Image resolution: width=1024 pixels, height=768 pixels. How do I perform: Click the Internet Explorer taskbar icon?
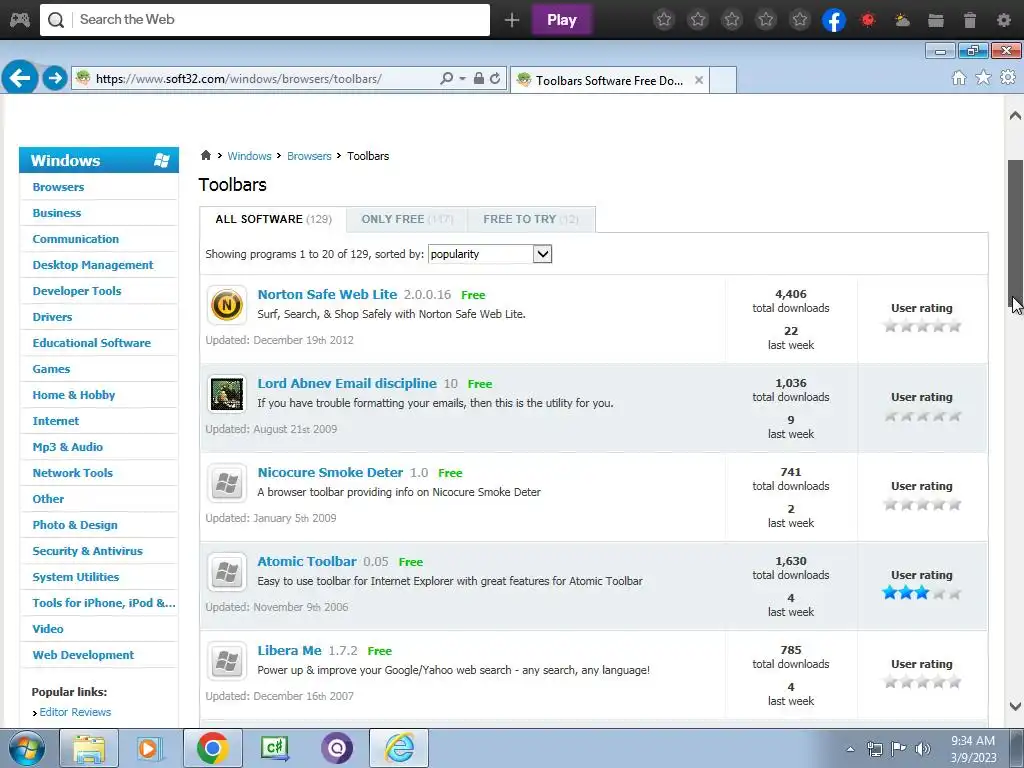coord(399,748)
